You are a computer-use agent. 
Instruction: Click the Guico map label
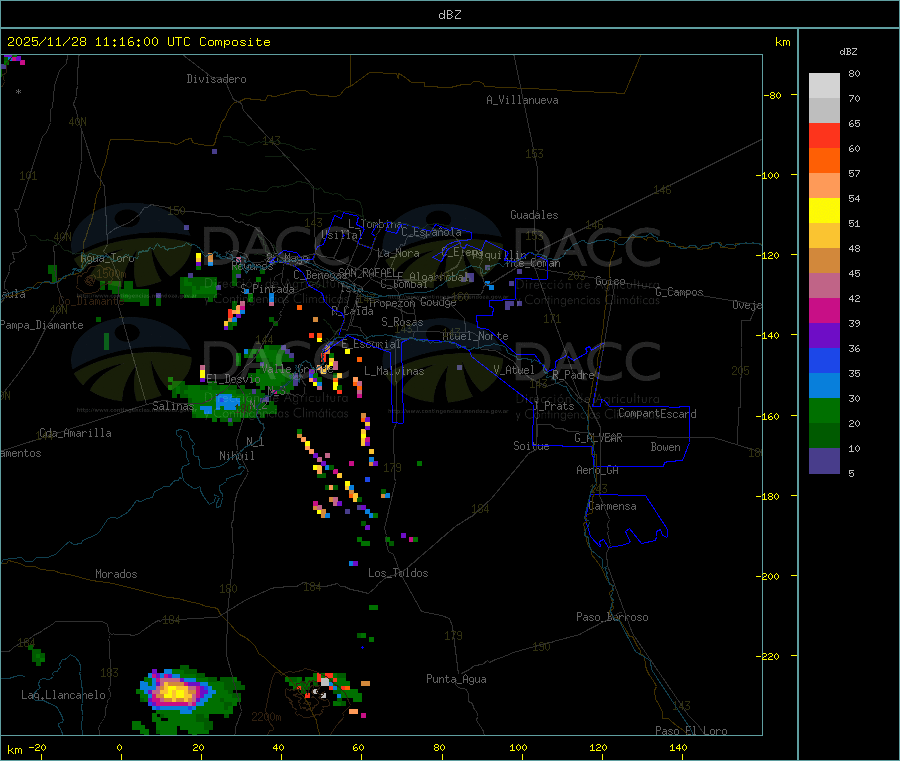pyautogui.click(x=610, y=281)
